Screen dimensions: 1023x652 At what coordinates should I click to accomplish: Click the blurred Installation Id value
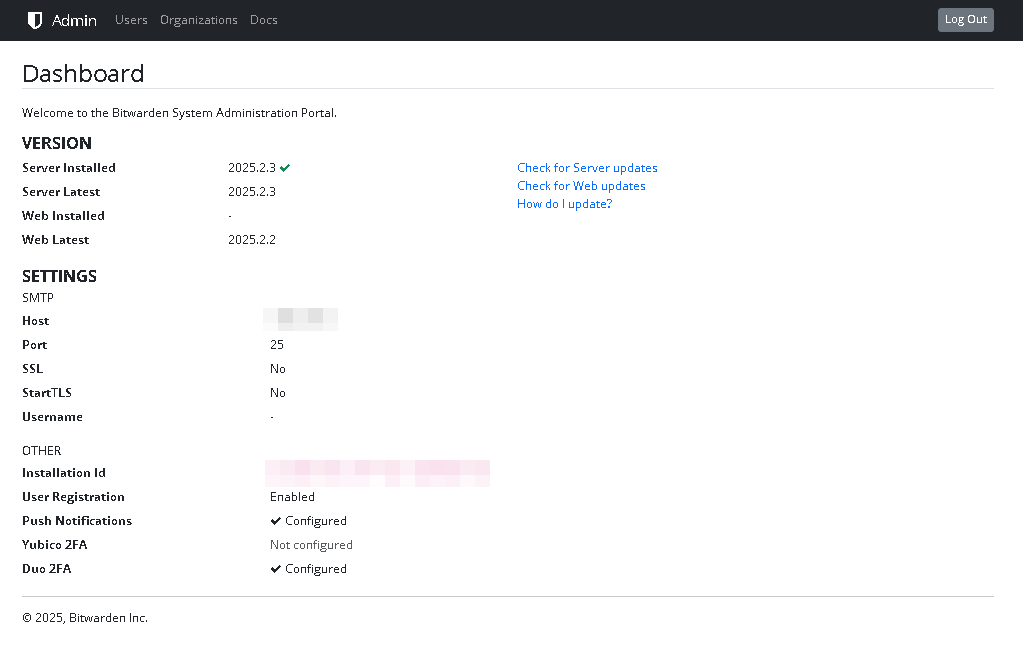click(377, 473)
